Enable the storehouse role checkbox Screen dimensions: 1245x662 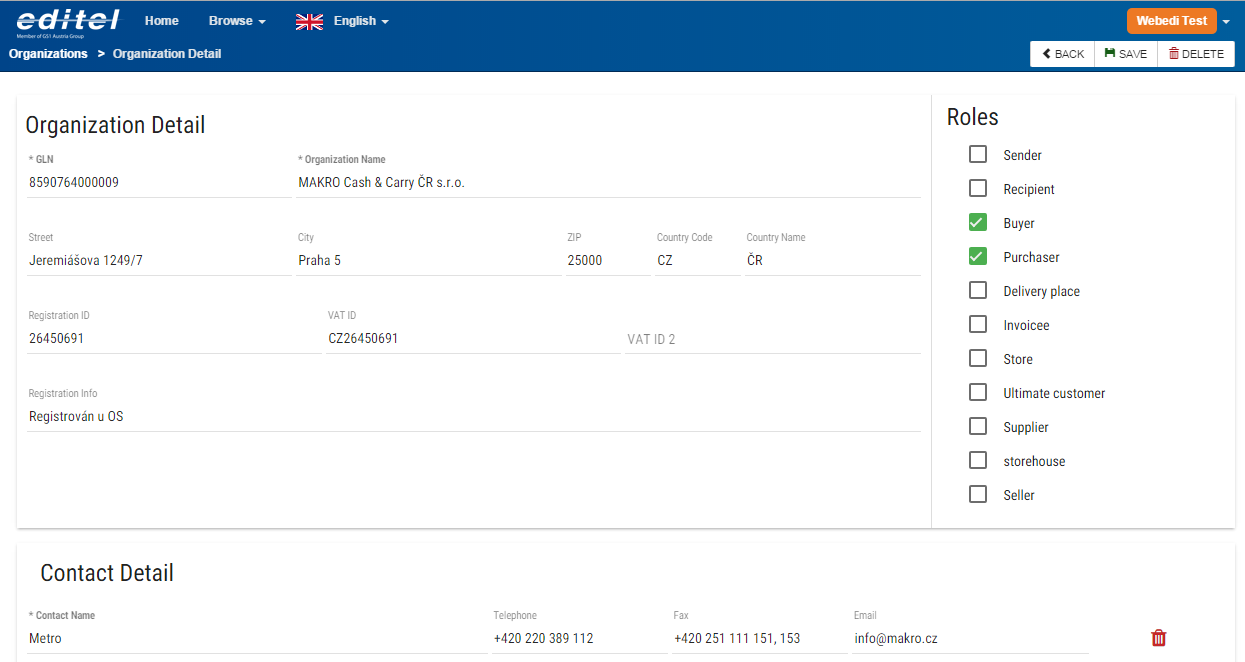pos(978,460)
